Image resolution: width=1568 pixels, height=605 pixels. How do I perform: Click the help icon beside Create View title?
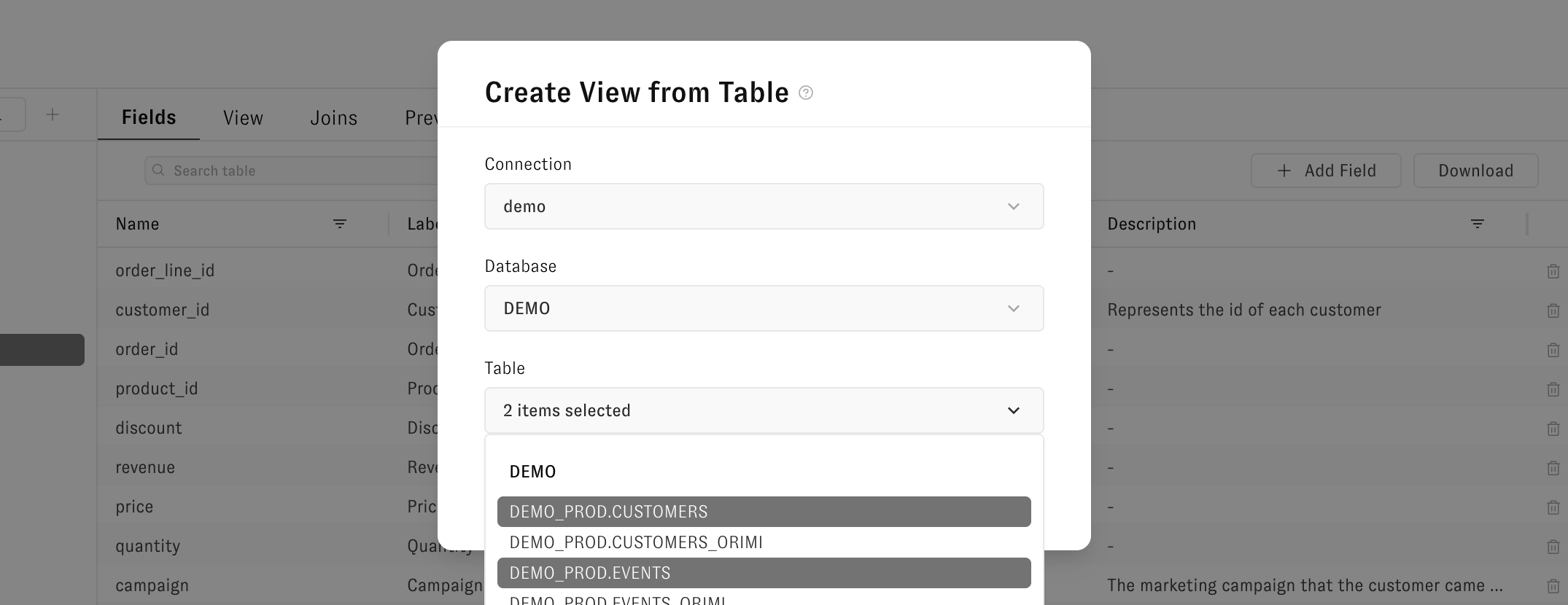coord(806,93)
